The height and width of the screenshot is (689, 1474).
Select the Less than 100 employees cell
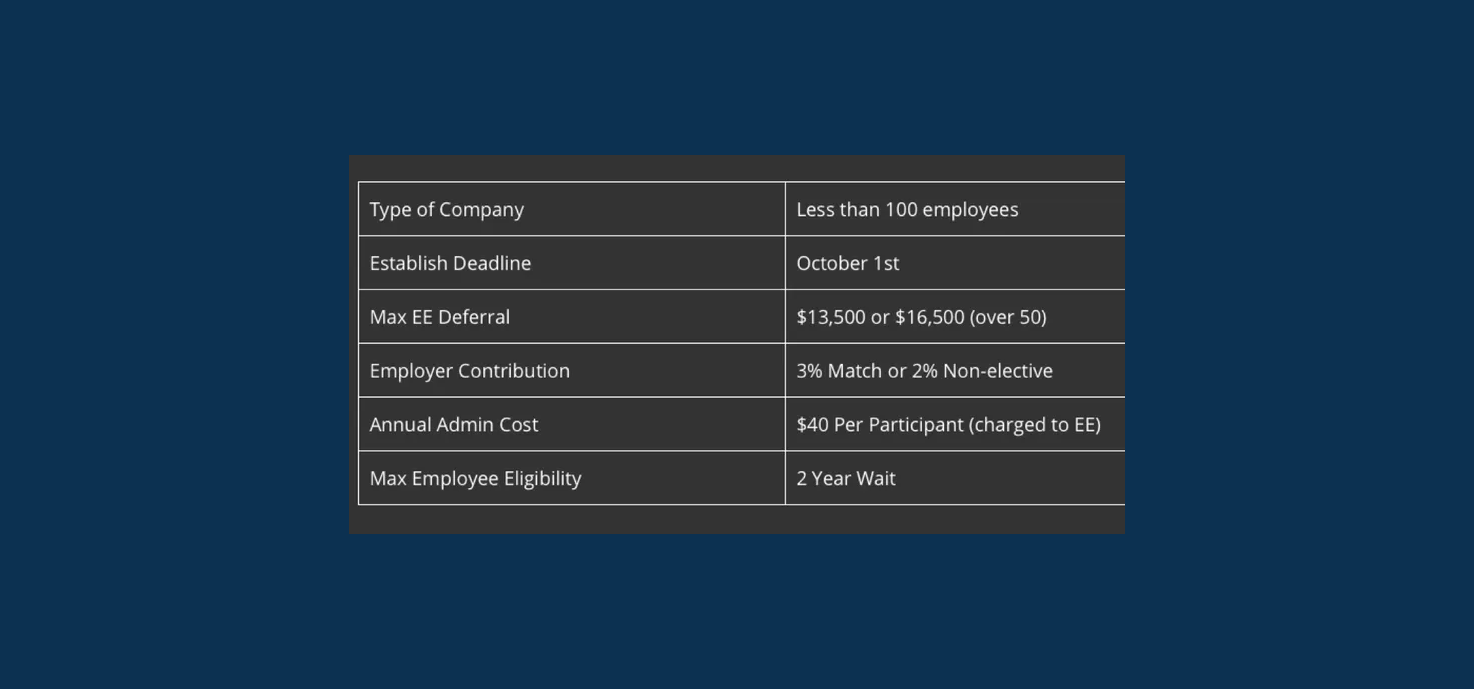pyautogui.click(x=906, y=210)
